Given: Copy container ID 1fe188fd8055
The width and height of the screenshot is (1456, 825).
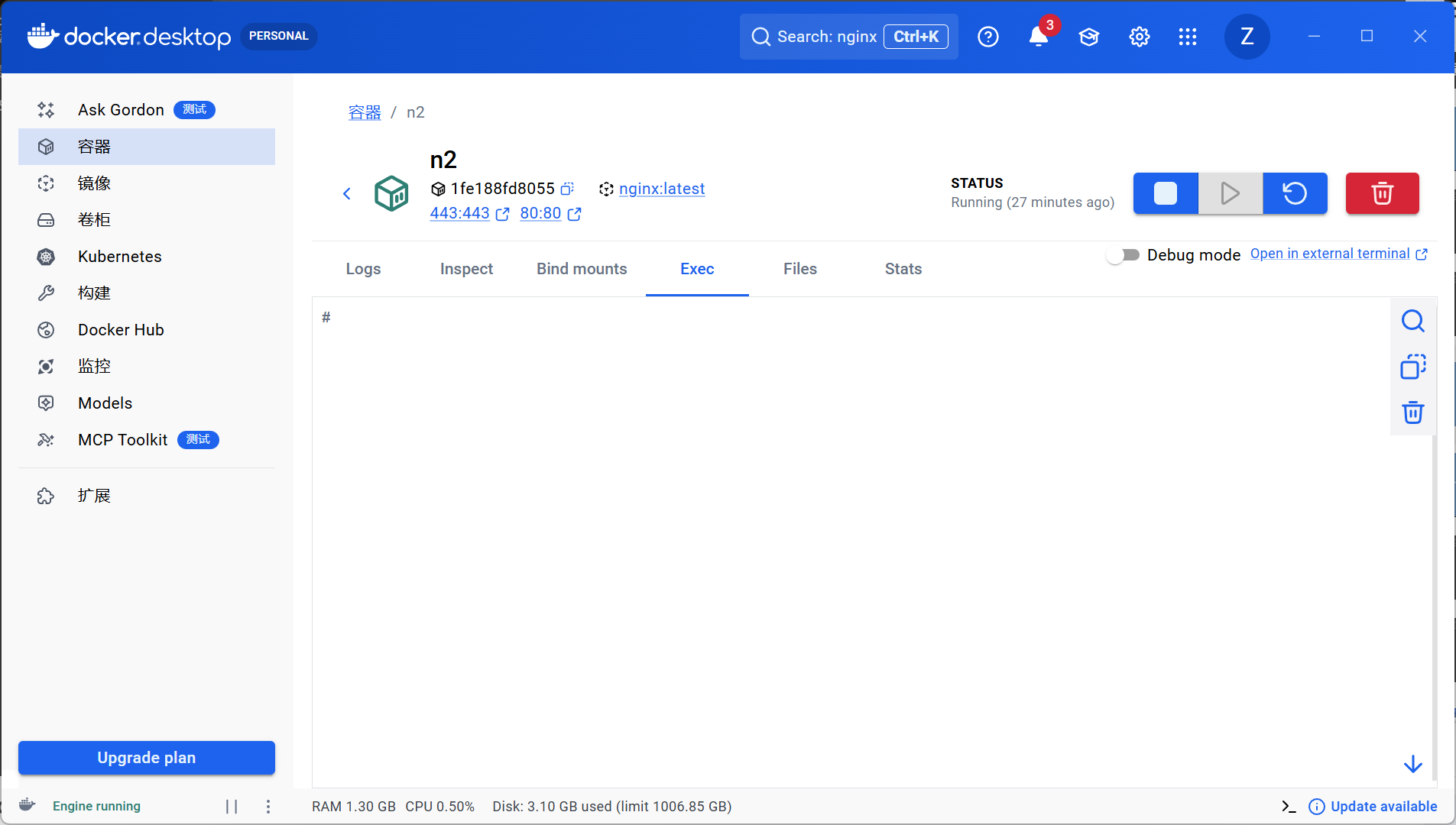Looking at the screenshot, I should click(567, 189).
